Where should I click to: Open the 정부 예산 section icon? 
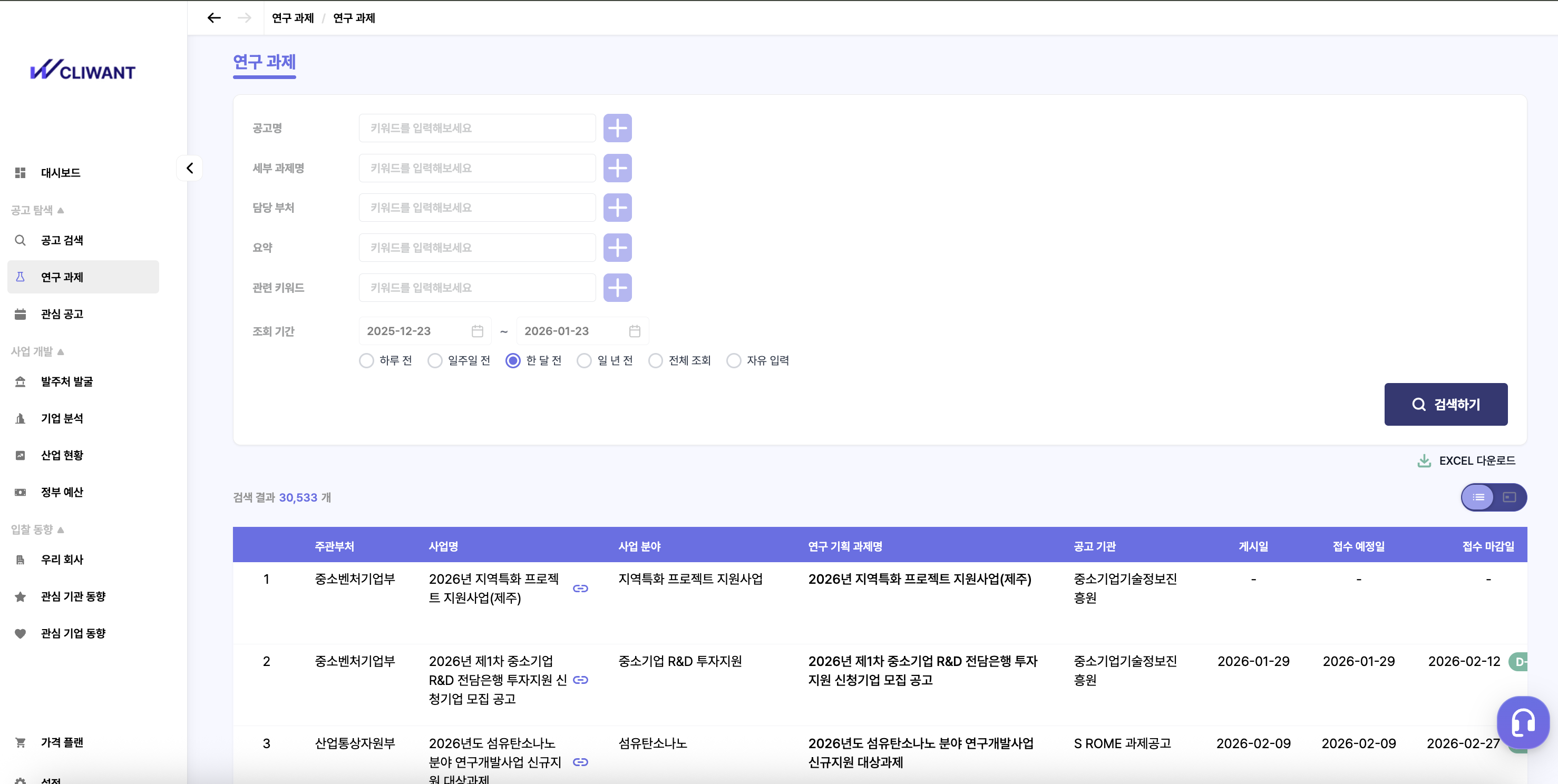point(20,492)
